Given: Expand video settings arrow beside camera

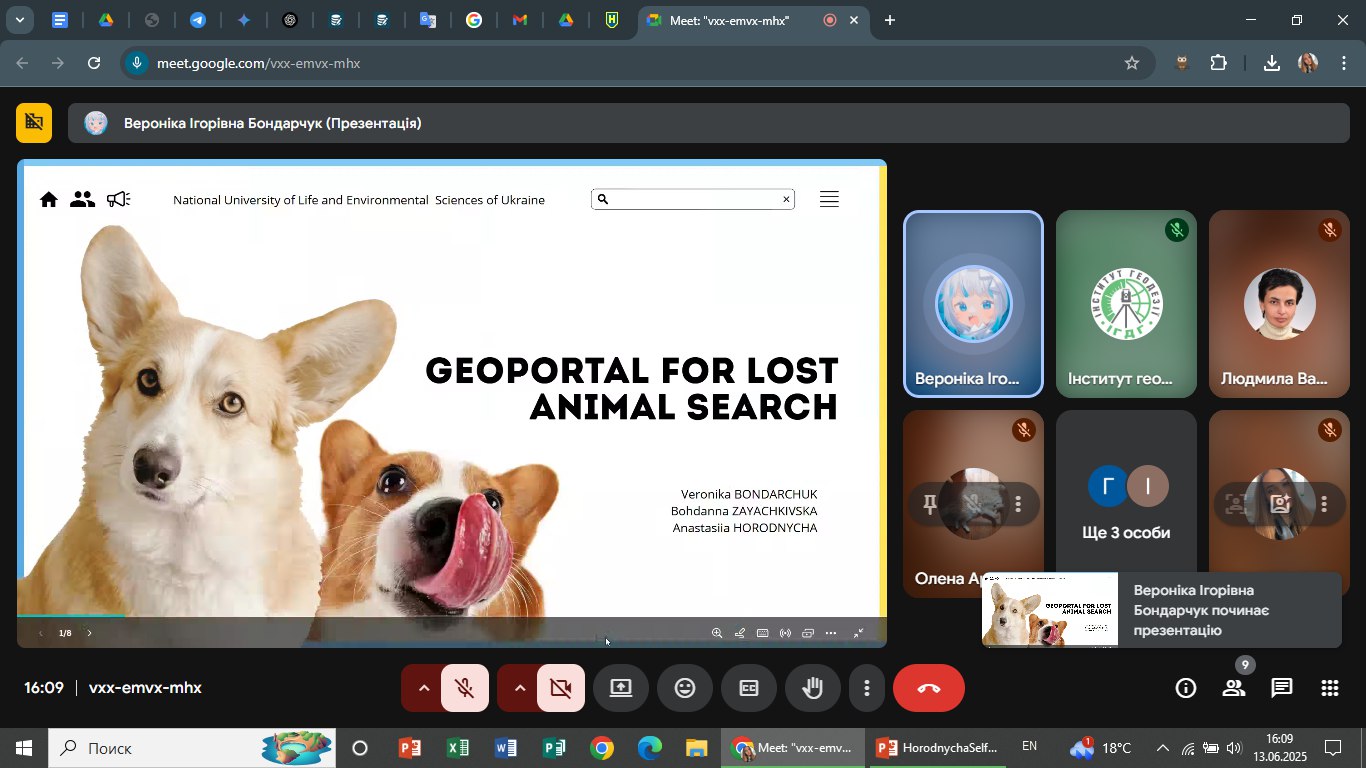Looking at the screenshot, I should [x=519, y=688].
